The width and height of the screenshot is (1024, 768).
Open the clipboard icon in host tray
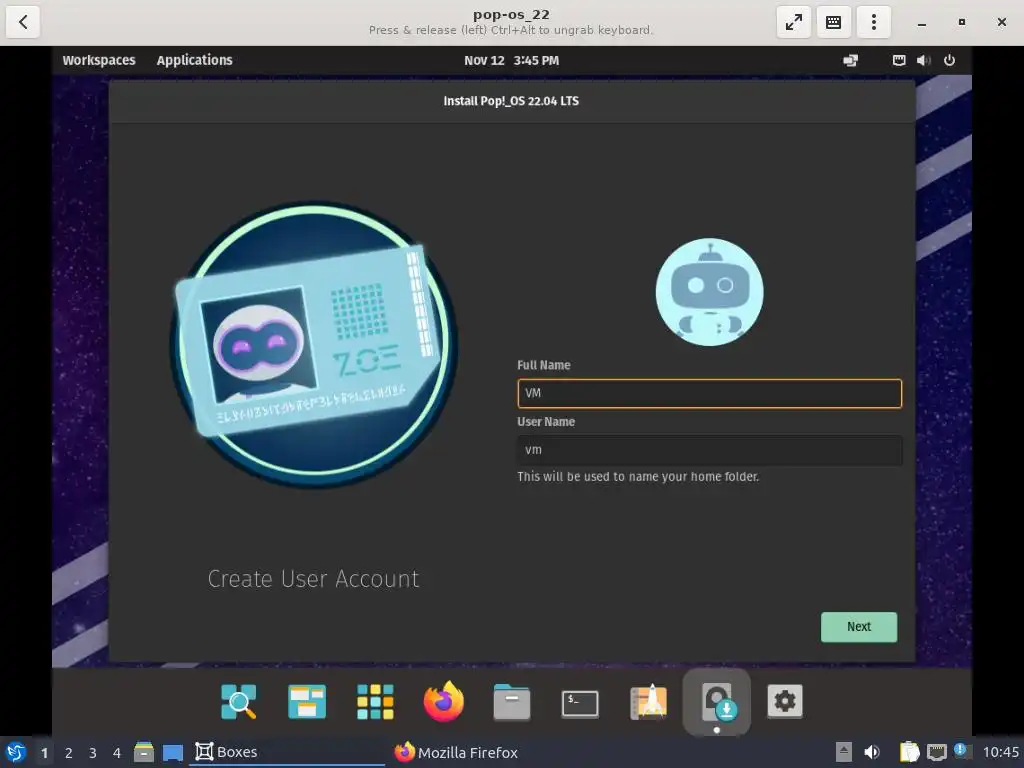coord(909,752)
